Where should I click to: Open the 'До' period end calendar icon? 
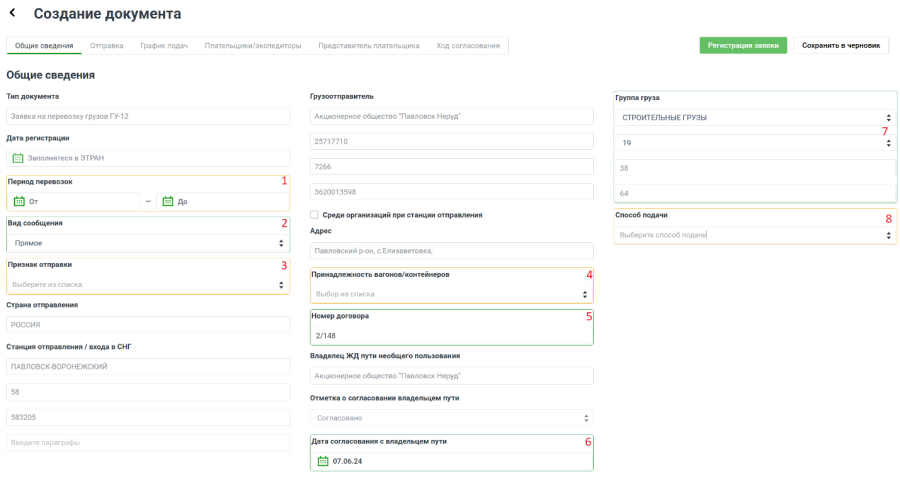click(x=168, y=201)
